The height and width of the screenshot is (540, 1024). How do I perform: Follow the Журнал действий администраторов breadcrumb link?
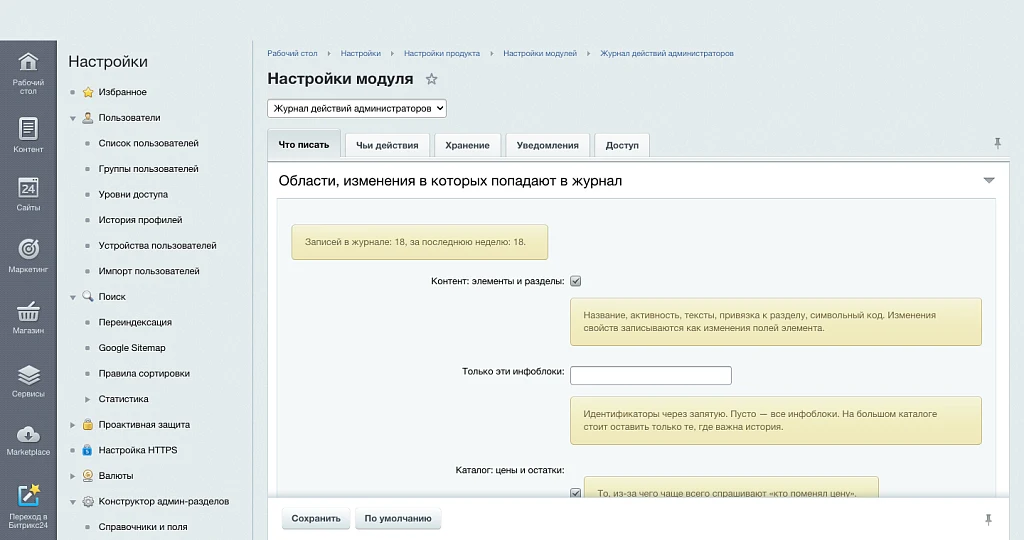click(x=667, y=54)
